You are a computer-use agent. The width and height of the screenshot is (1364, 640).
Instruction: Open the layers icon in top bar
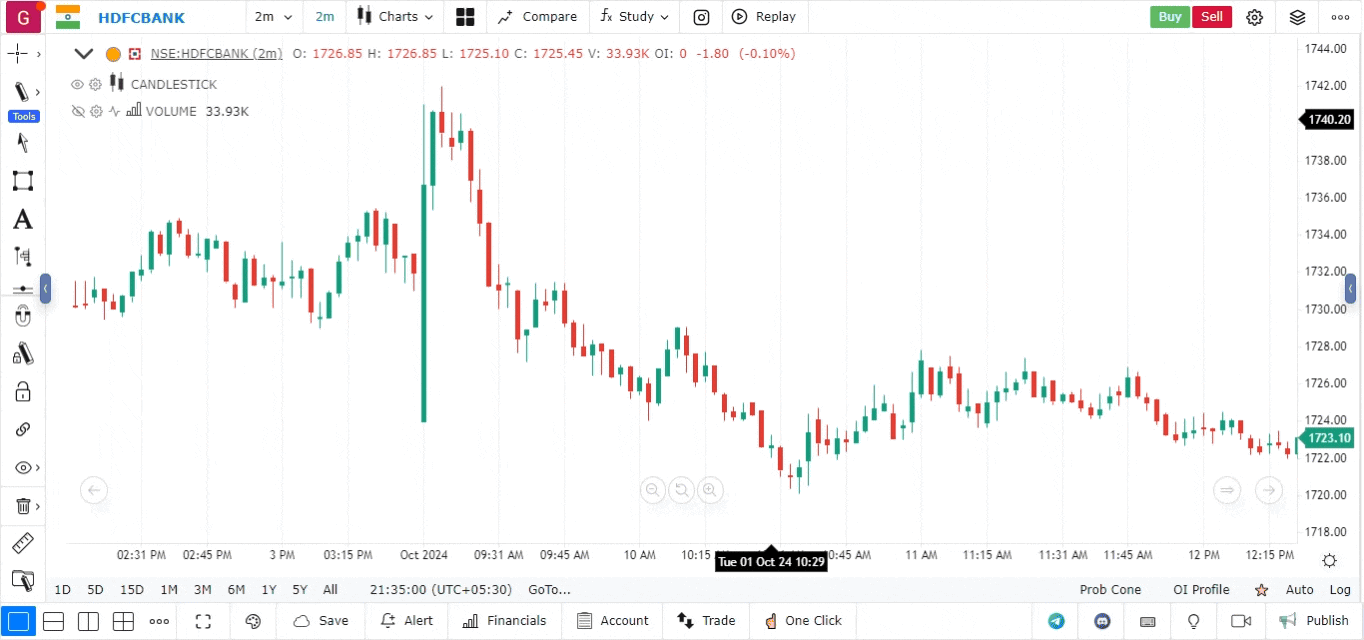pos(1298,17)
